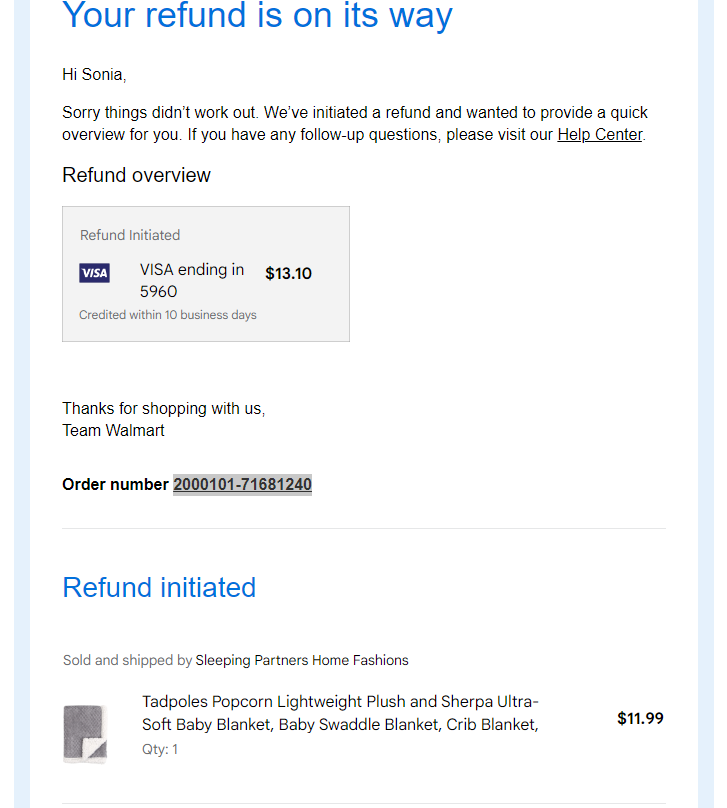
Task: Click the gray 'Refund Initiated' card label
Action: coord(130,235)
